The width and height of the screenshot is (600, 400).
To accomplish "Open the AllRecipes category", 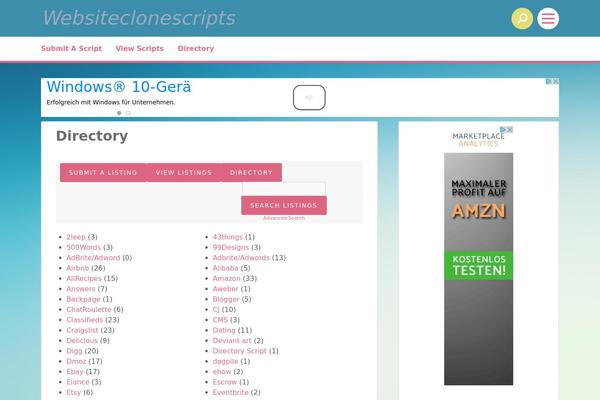I will click(84, 279).
